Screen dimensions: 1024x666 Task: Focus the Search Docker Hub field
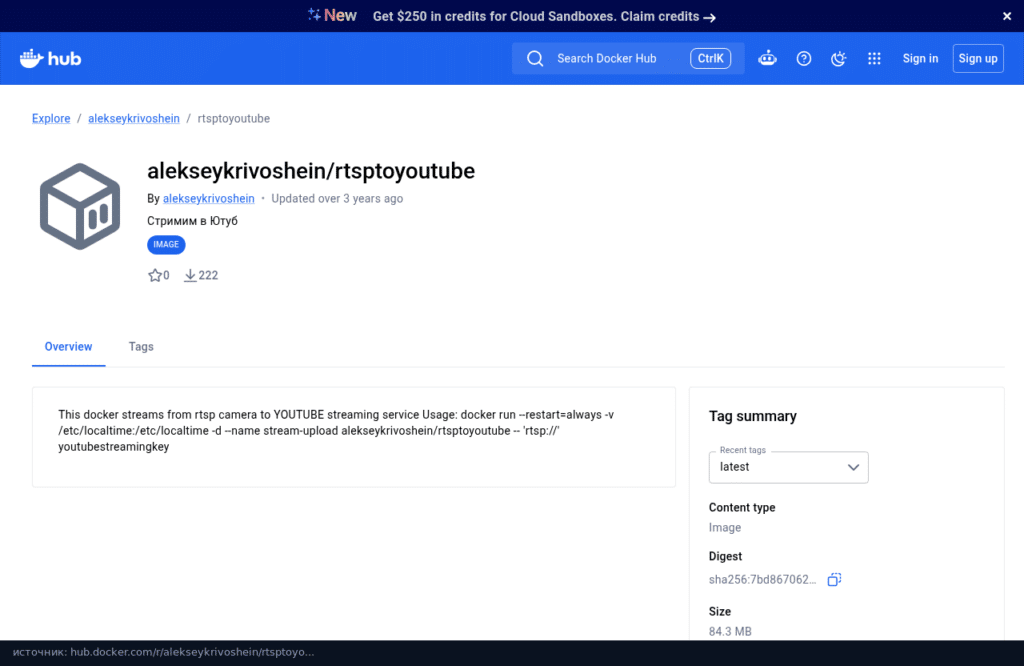[628, 59]
